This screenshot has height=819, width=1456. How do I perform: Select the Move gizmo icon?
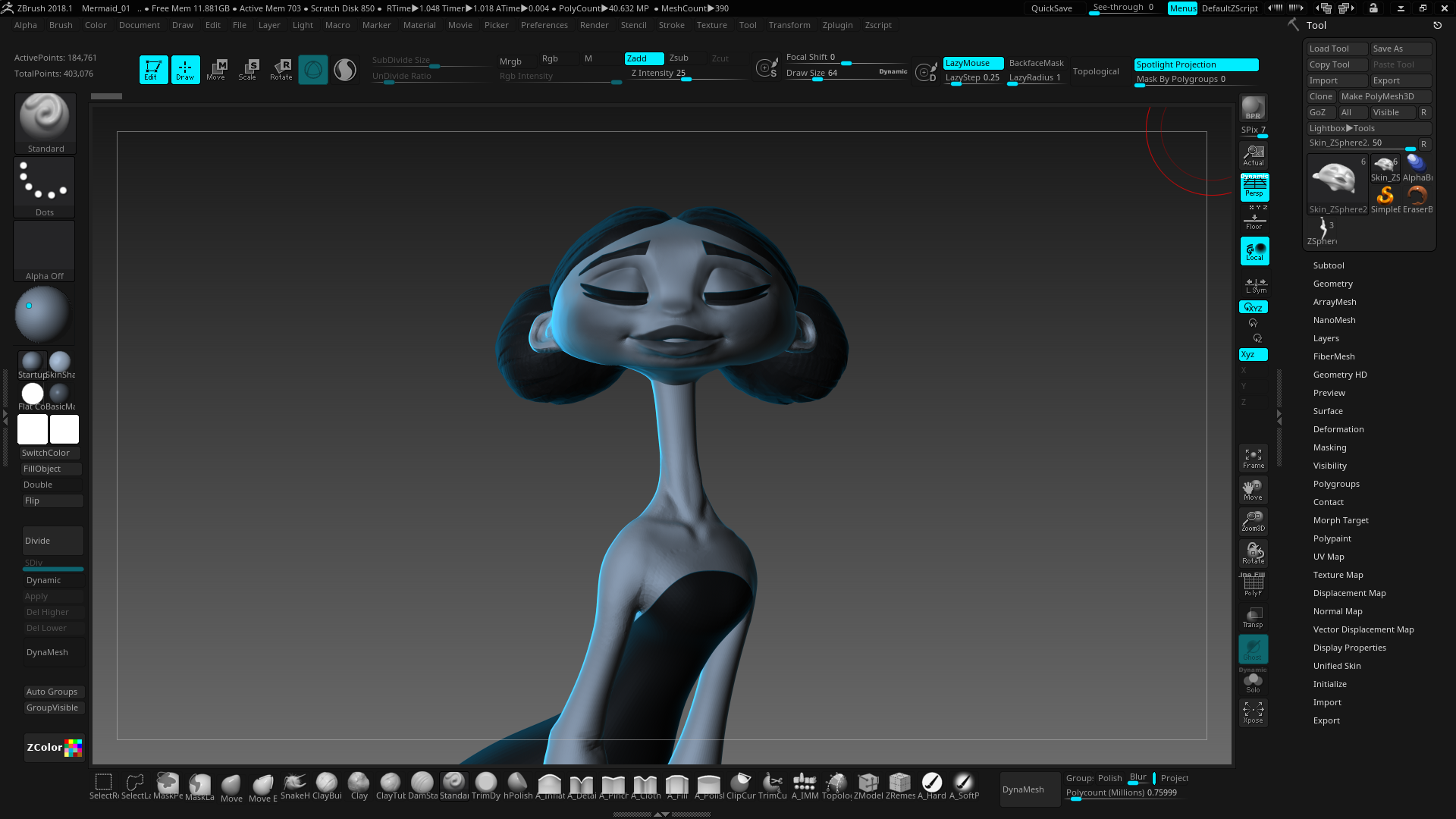click(x=217, y=70)
